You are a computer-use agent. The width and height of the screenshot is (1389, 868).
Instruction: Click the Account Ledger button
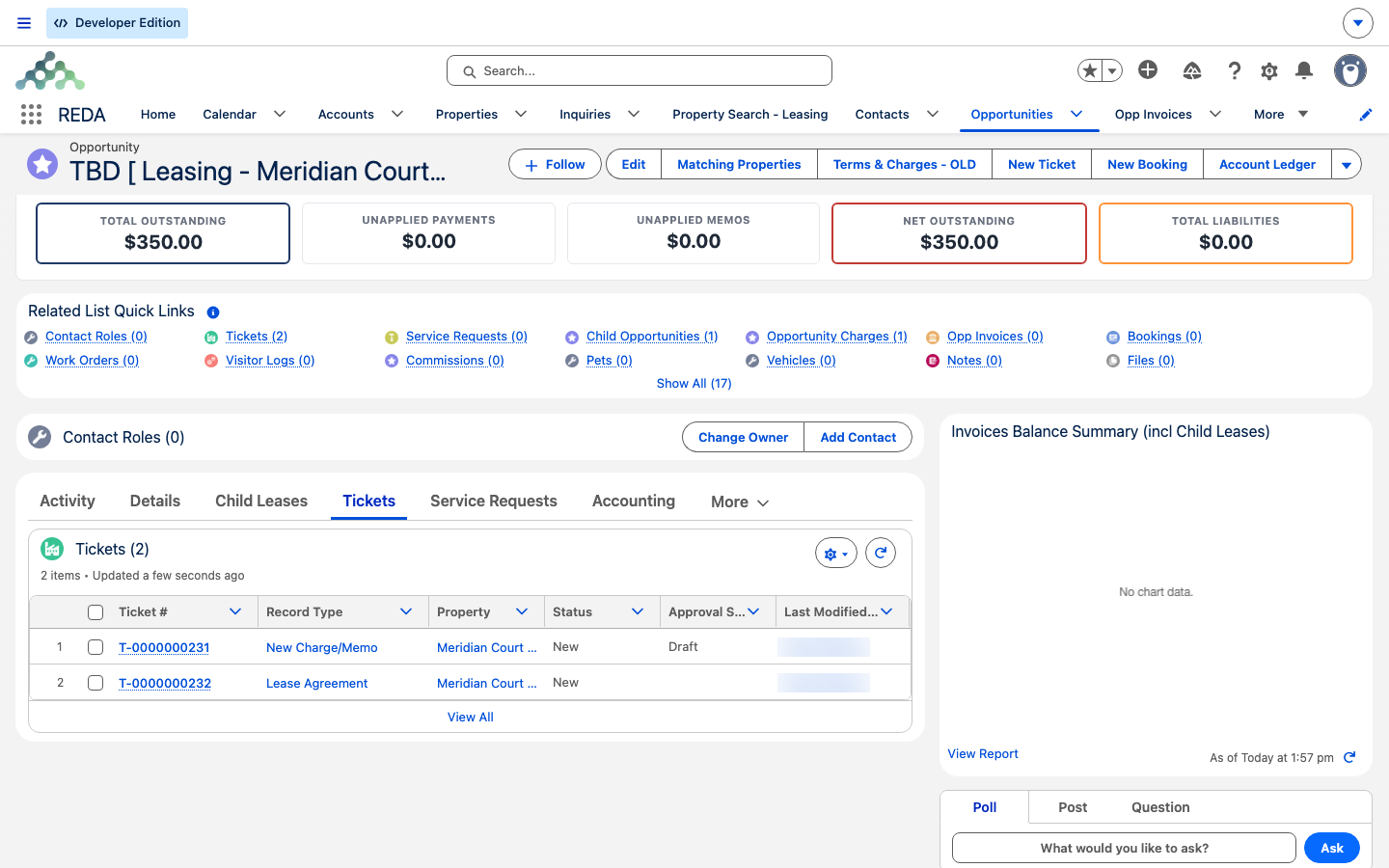tap(1267, 164)
